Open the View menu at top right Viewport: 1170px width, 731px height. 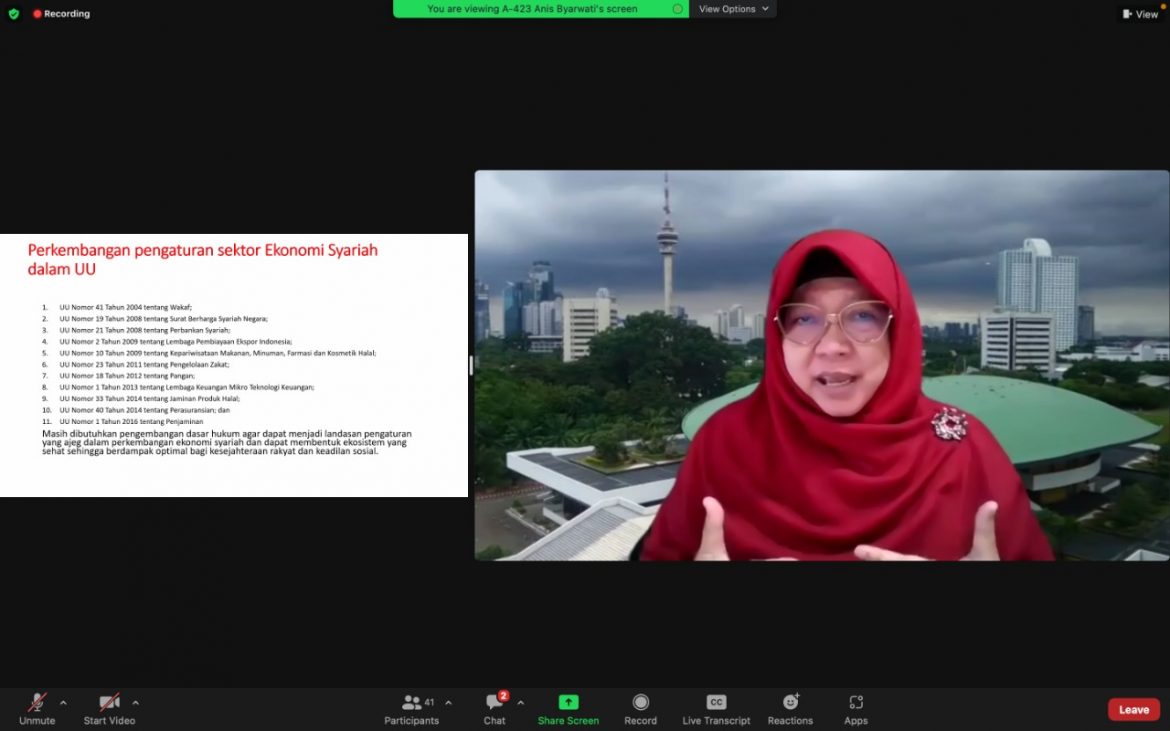point(1140,14)
